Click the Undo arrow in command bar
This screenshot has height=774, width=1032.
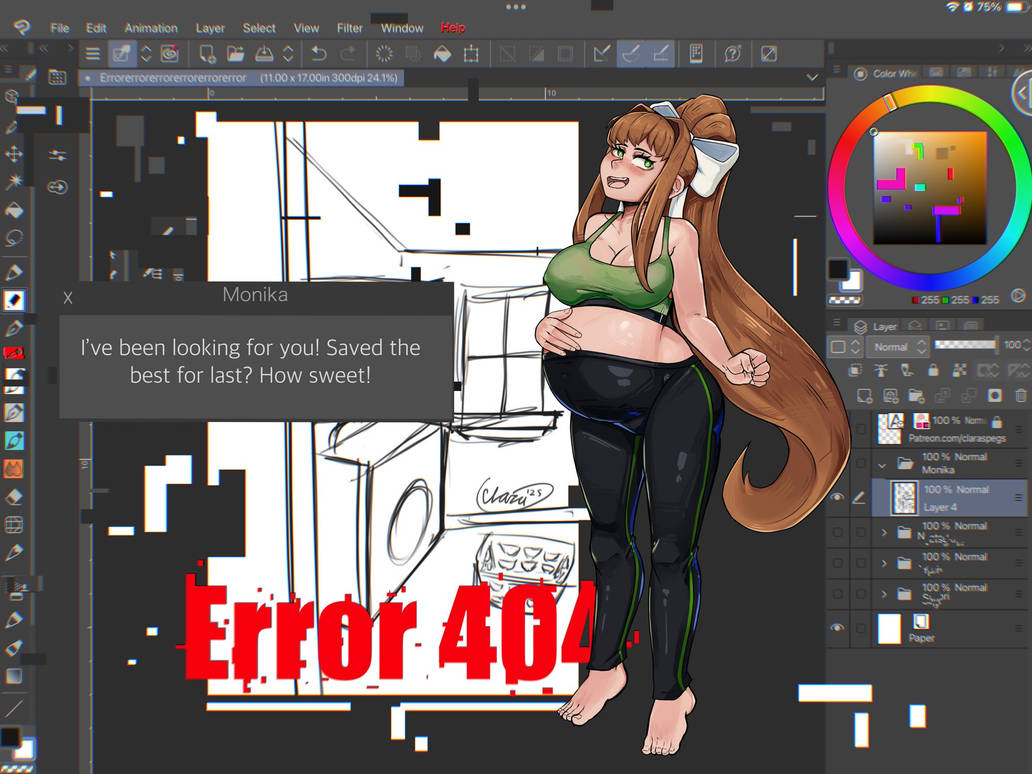coord(318,54)
